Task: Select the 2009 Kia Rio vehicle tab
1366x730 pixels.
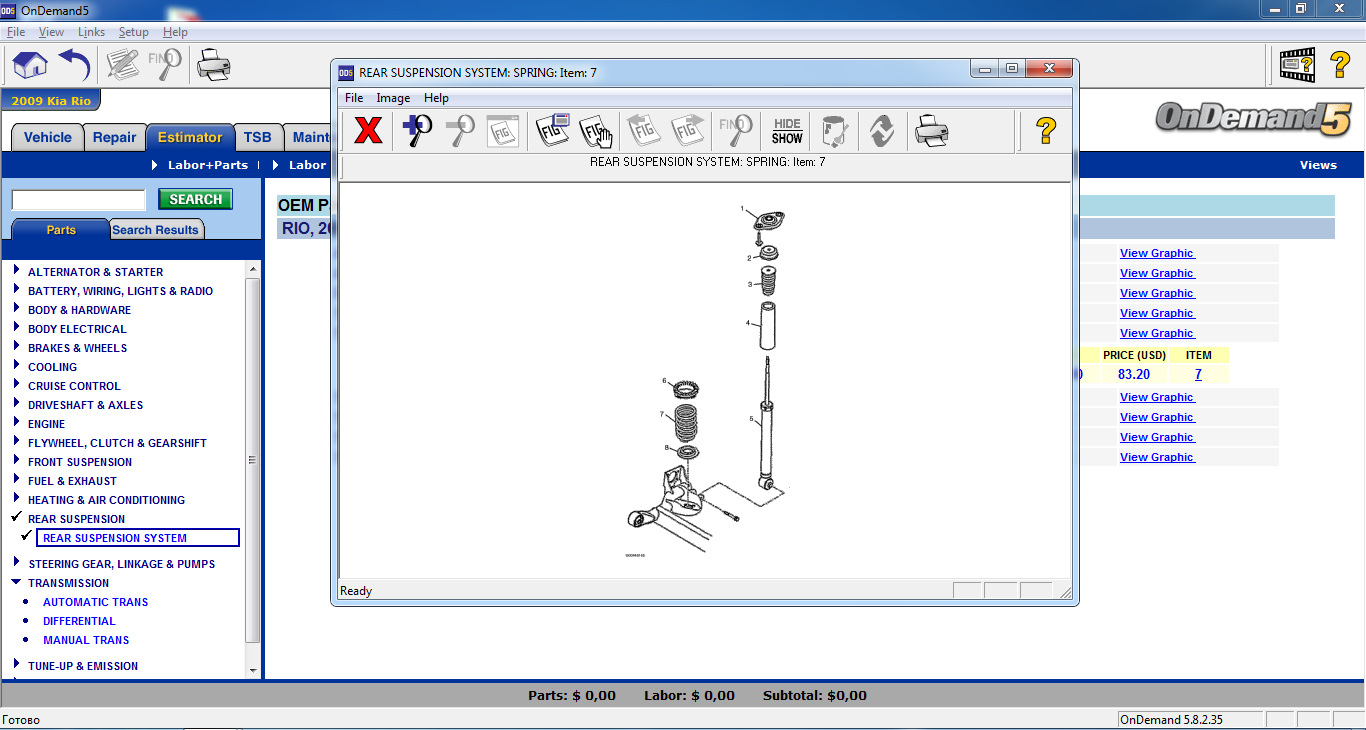Action: pos(50,101)
